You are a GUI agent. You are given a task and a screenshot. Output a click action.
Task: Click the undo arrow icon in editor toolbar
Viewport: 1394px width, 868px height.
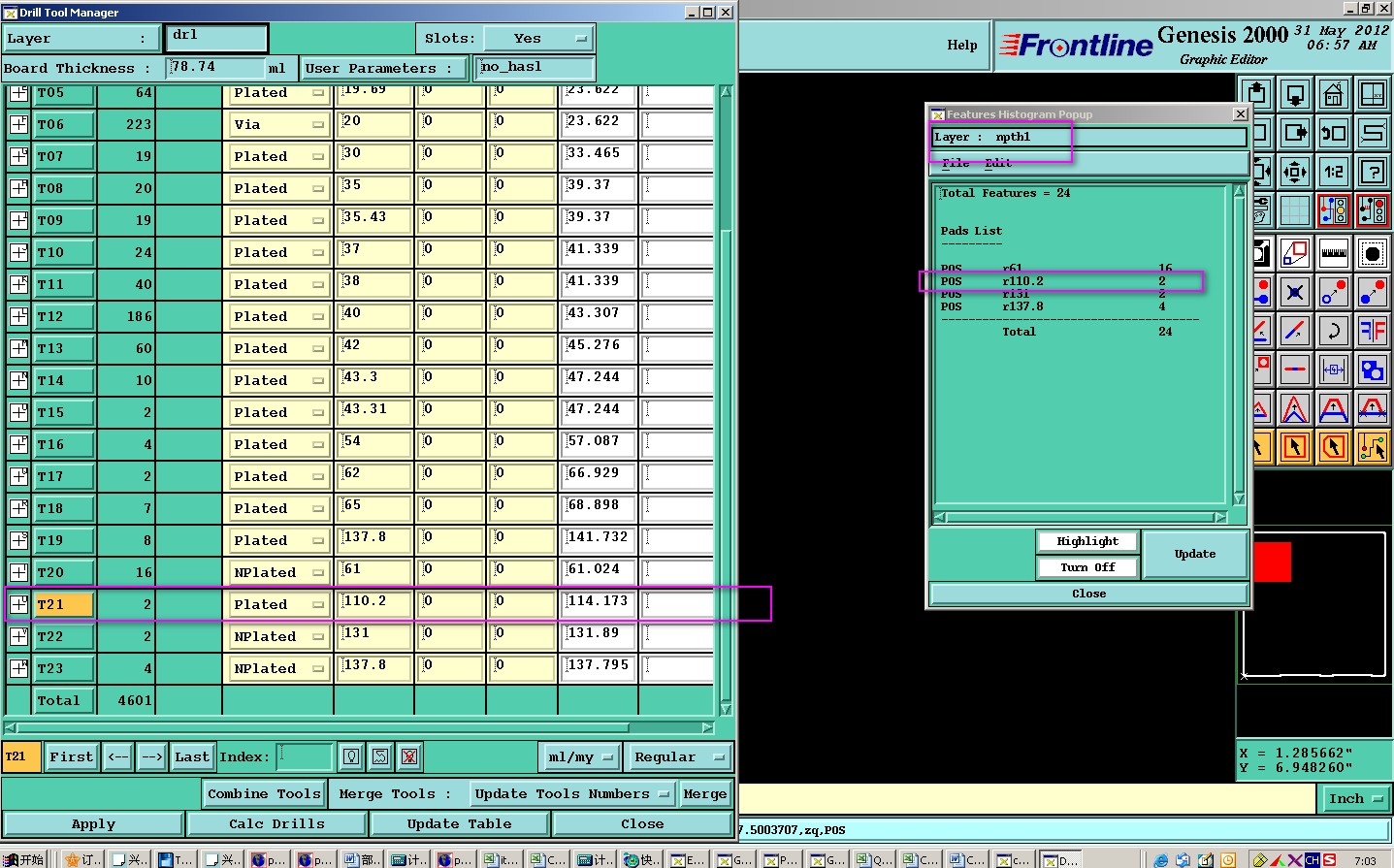point(1334,133)
